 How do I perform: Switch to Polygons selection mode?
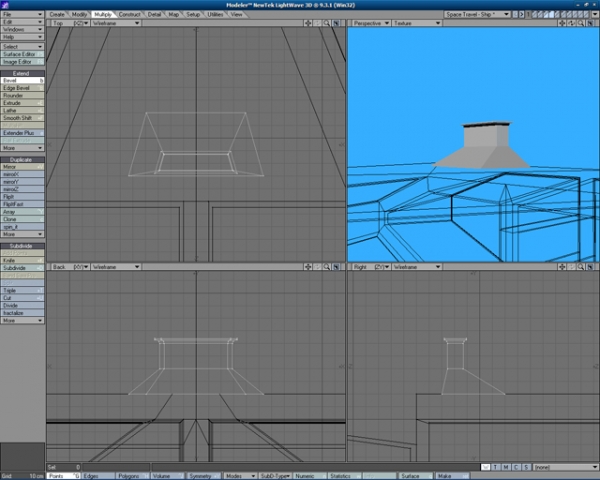(x=133, y=476)
